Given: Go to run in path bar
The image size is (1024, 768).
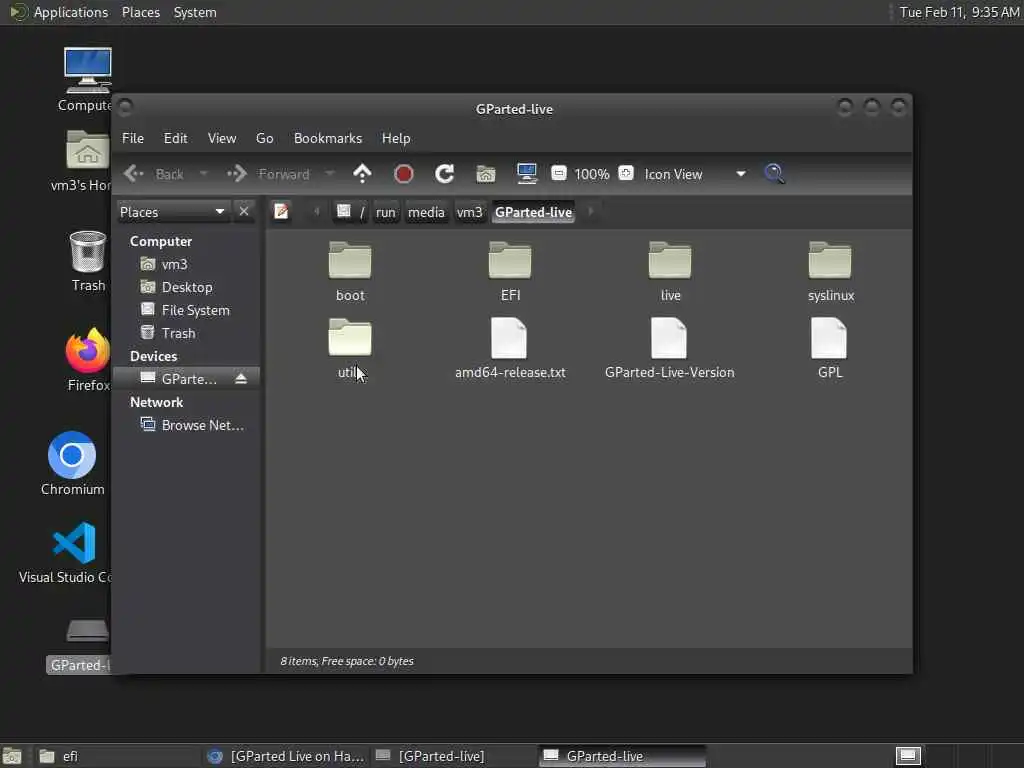Looking at the screenshot, I should pos(385,212).
